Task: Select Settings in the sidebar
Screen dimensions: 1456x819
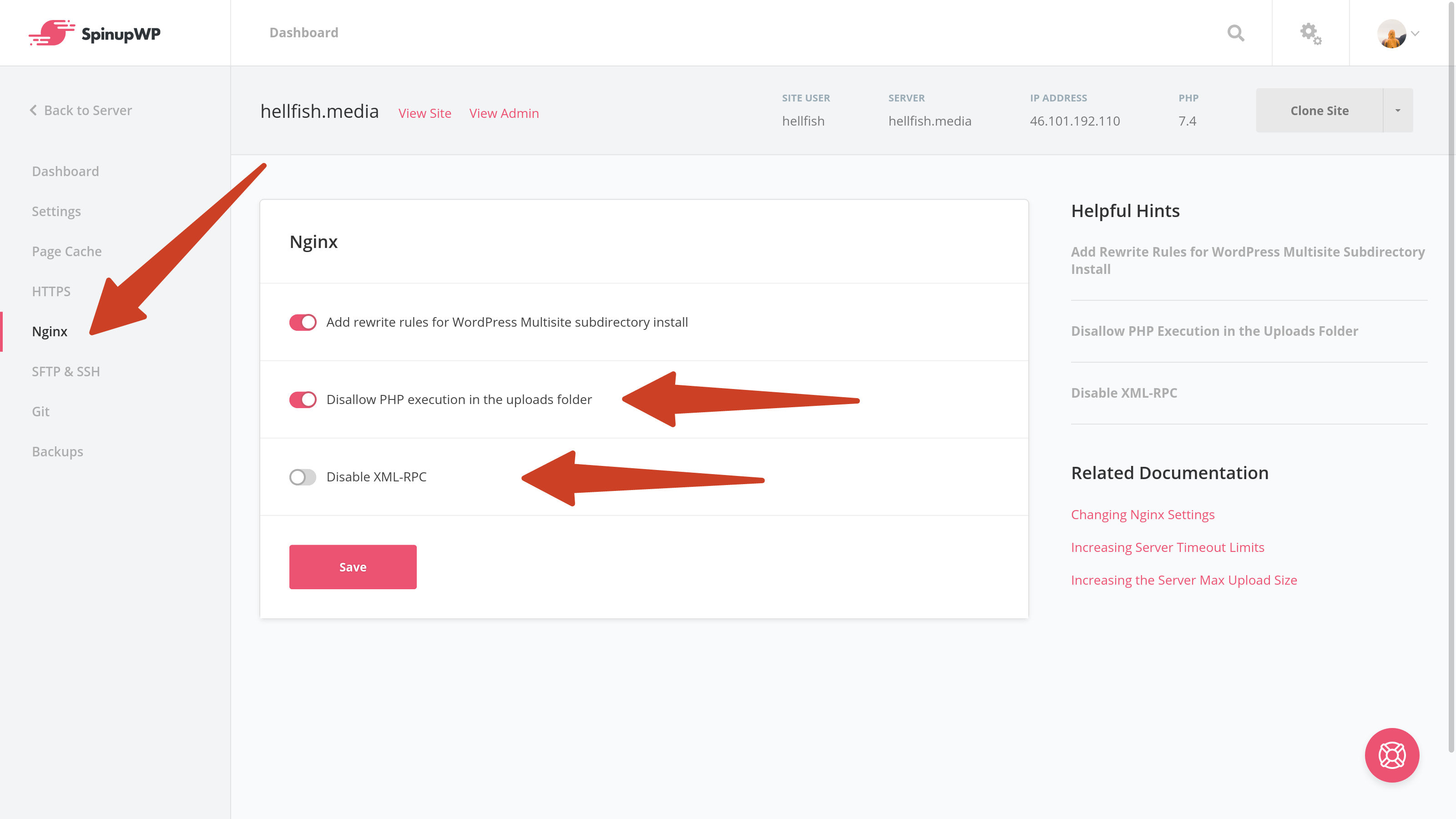Action: click(56, 212)
